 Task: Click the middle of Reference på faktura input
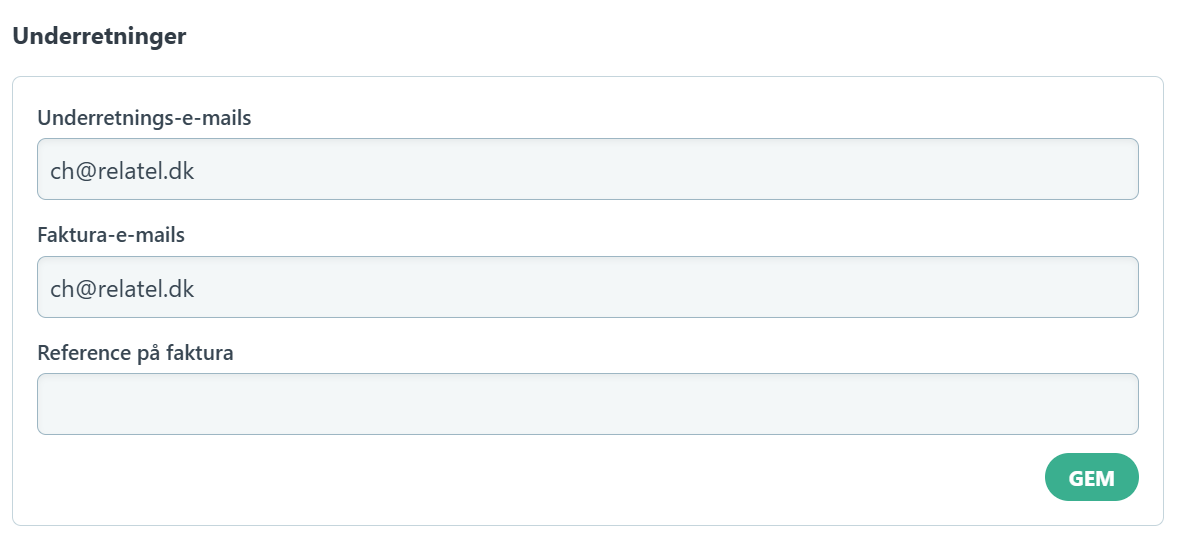point(587,404)
